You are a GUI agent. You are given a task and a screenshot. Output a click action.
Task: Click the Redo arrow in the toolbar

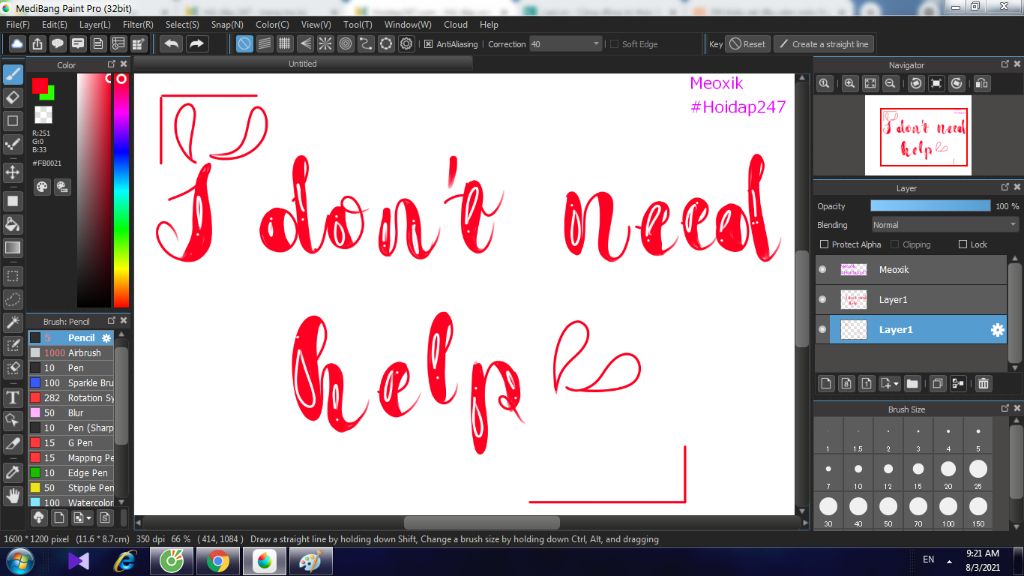coord(196,44)
